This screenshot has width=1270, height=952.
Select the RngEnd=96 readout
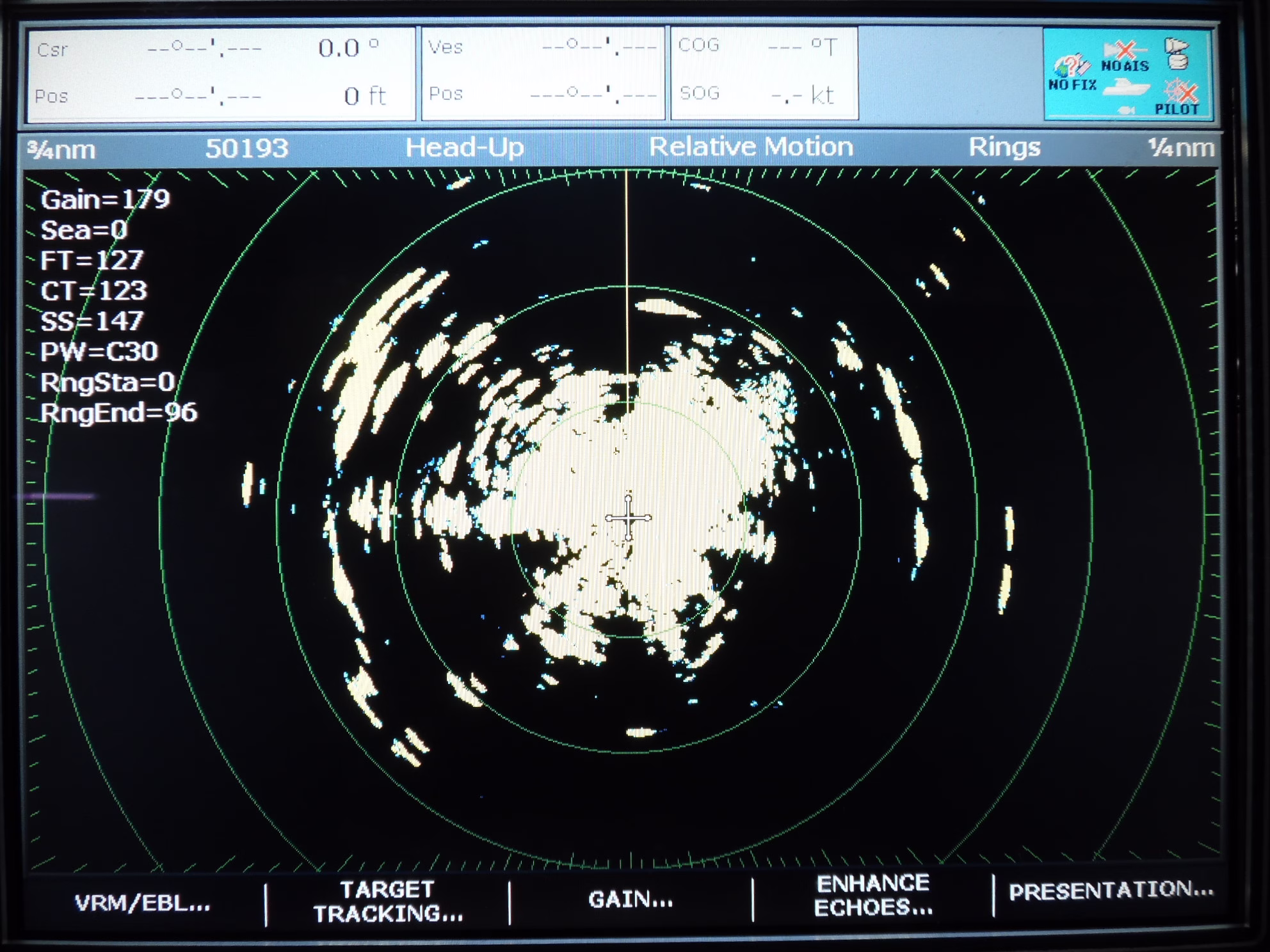118,413
